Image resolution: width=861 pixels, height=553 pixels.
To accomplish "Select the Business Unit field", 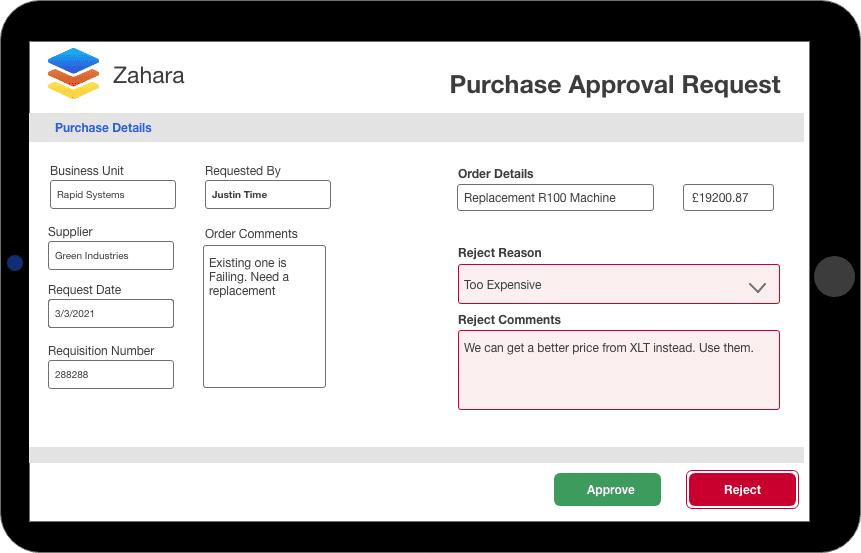I will 113,194.
